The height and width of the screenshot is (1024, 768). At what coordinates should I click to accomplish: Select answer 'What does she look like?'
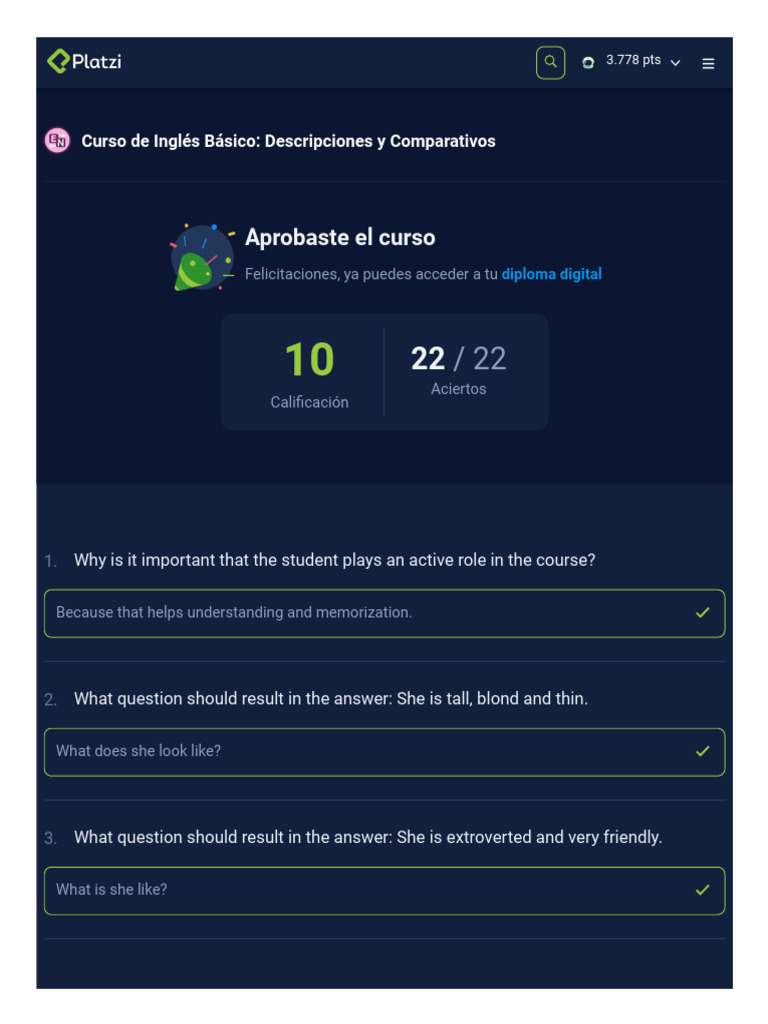pyautogui.click(x=139, y=751)
